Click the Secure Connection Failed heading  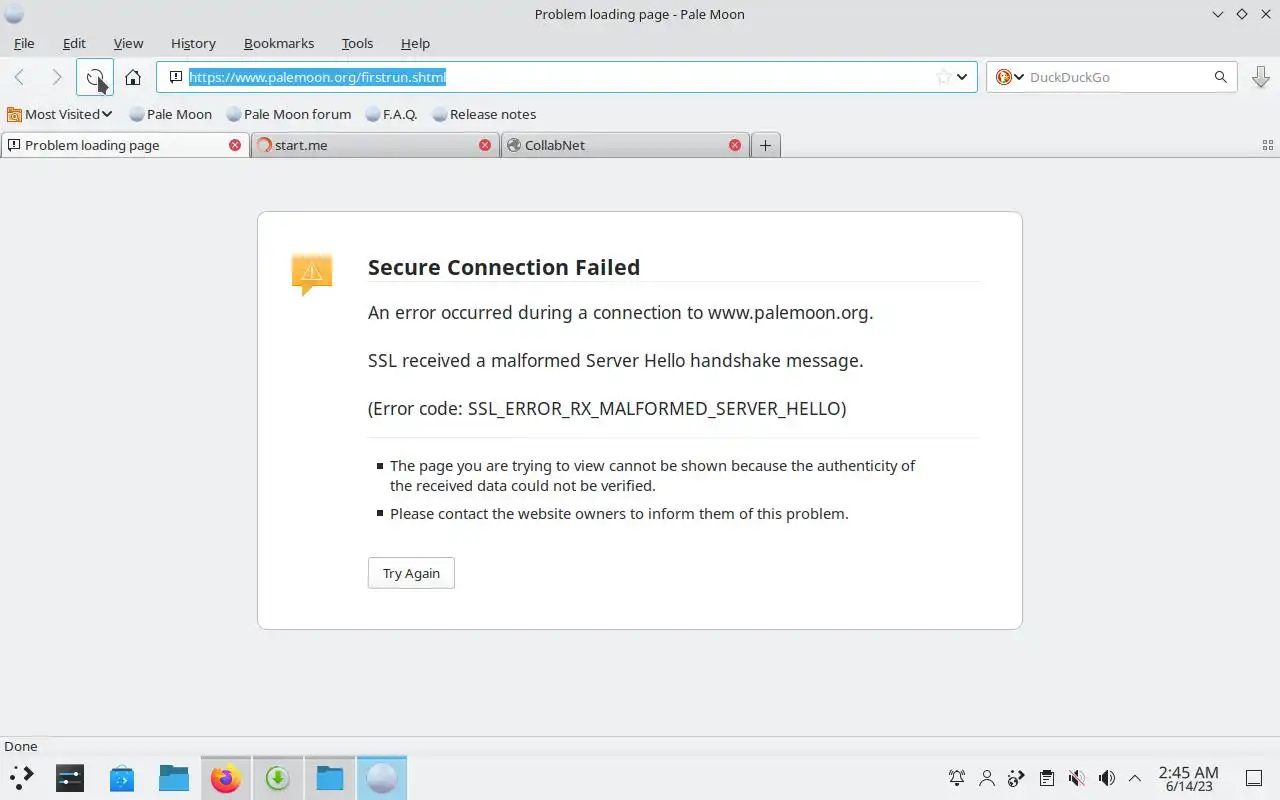point(504,267)
